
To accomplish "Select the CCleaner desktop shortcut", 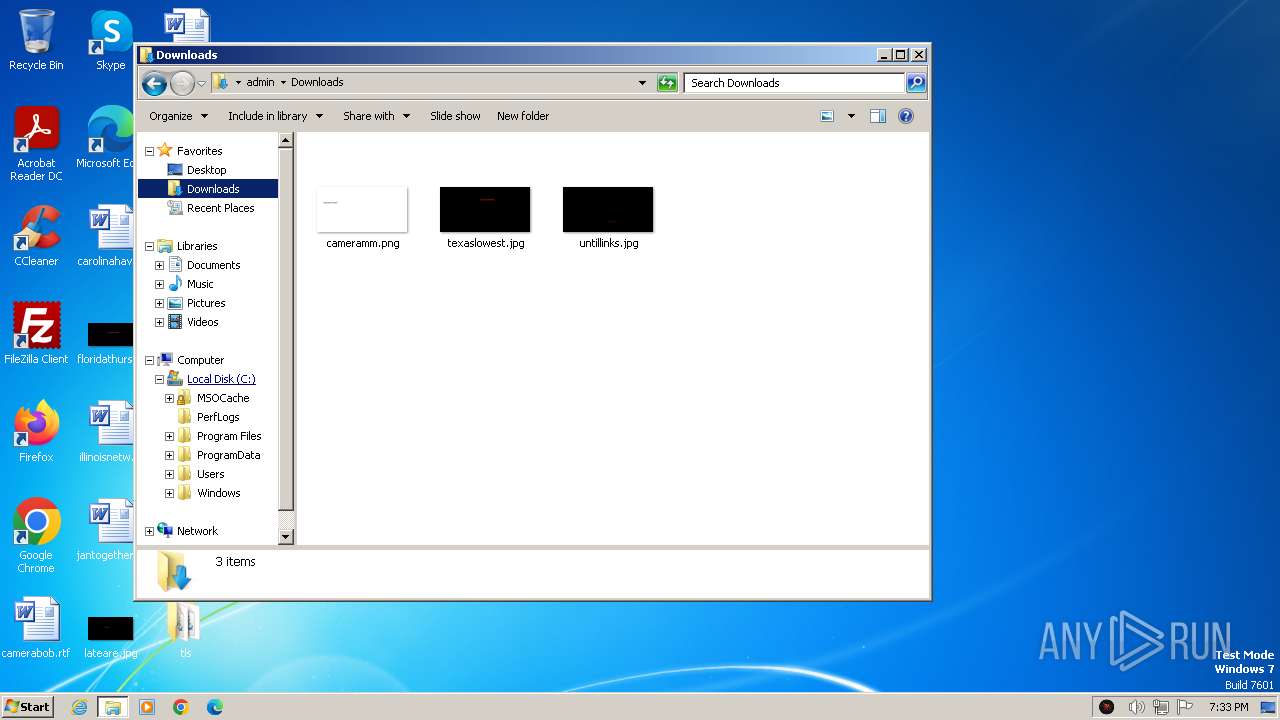I will click(x=36, y=236).
